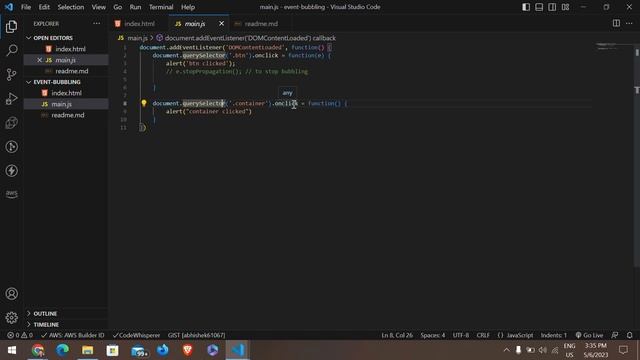This screenshot has width=640, height=360.
Task: Open Google Chrome from taskbar
Action: (x=38, y=350)
